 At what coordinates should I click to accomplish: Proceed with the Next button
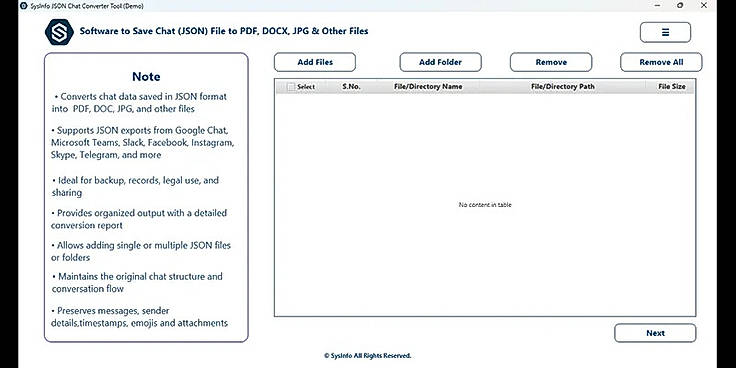[x=655, y=333]
